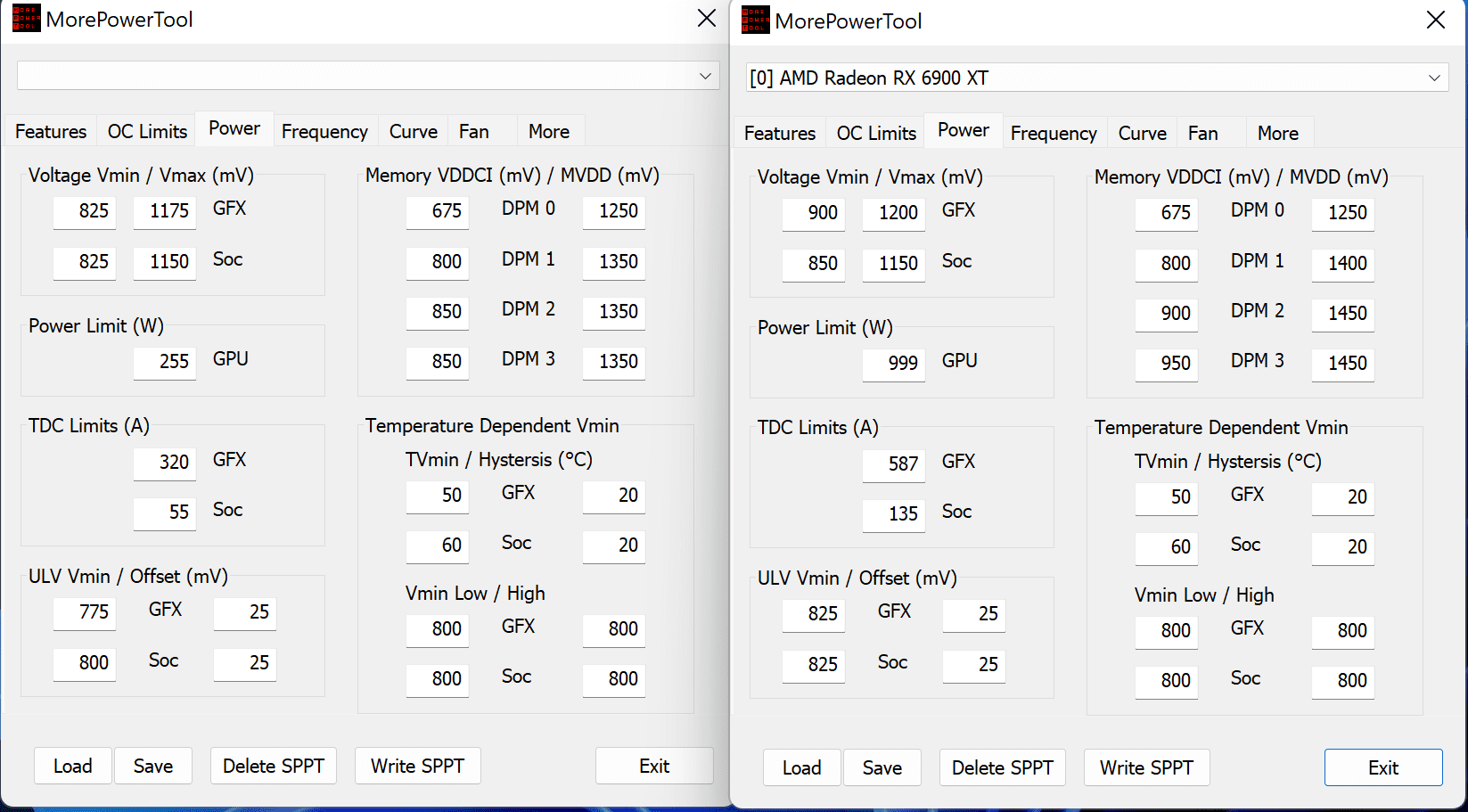
Task: Click Exit button in right window
Action: pyautogui.click(x=1383, y=767)
